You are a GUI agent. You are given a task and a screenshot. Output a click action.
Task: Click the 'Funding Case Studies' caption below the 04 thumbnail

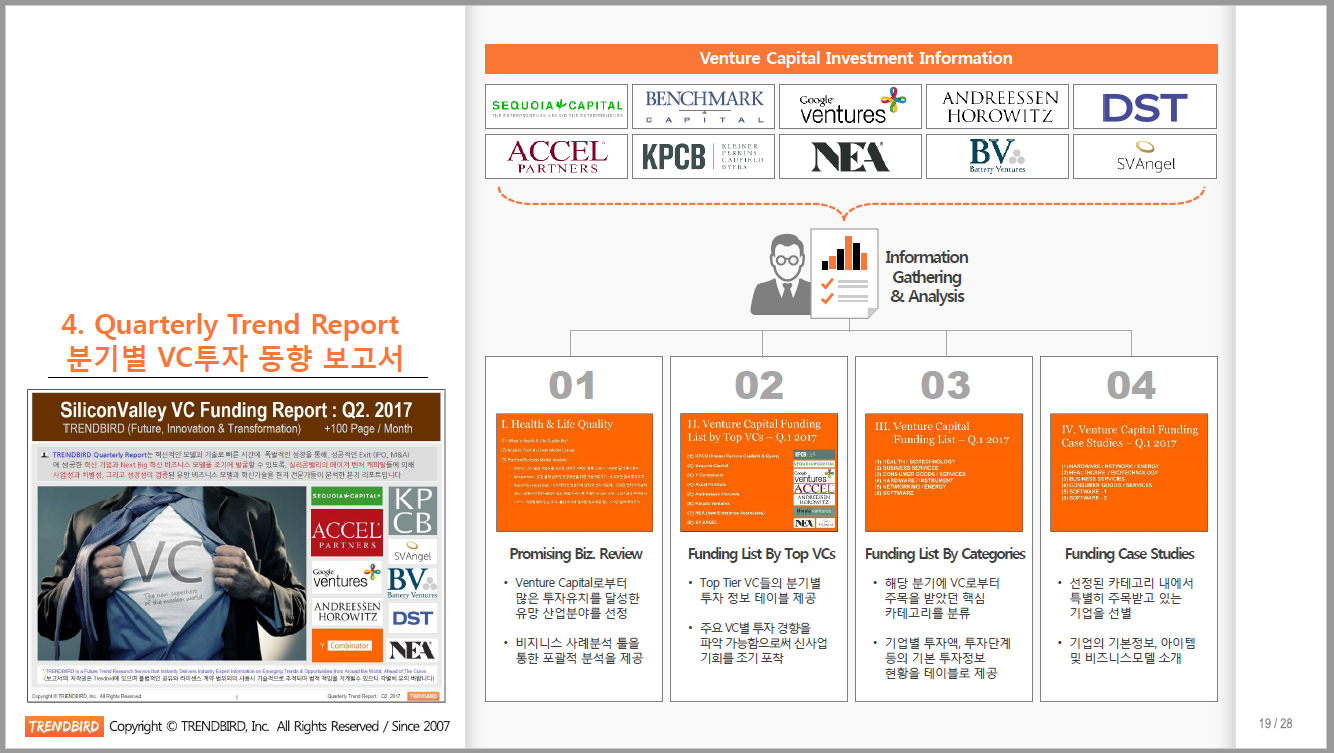(1130, 554)
